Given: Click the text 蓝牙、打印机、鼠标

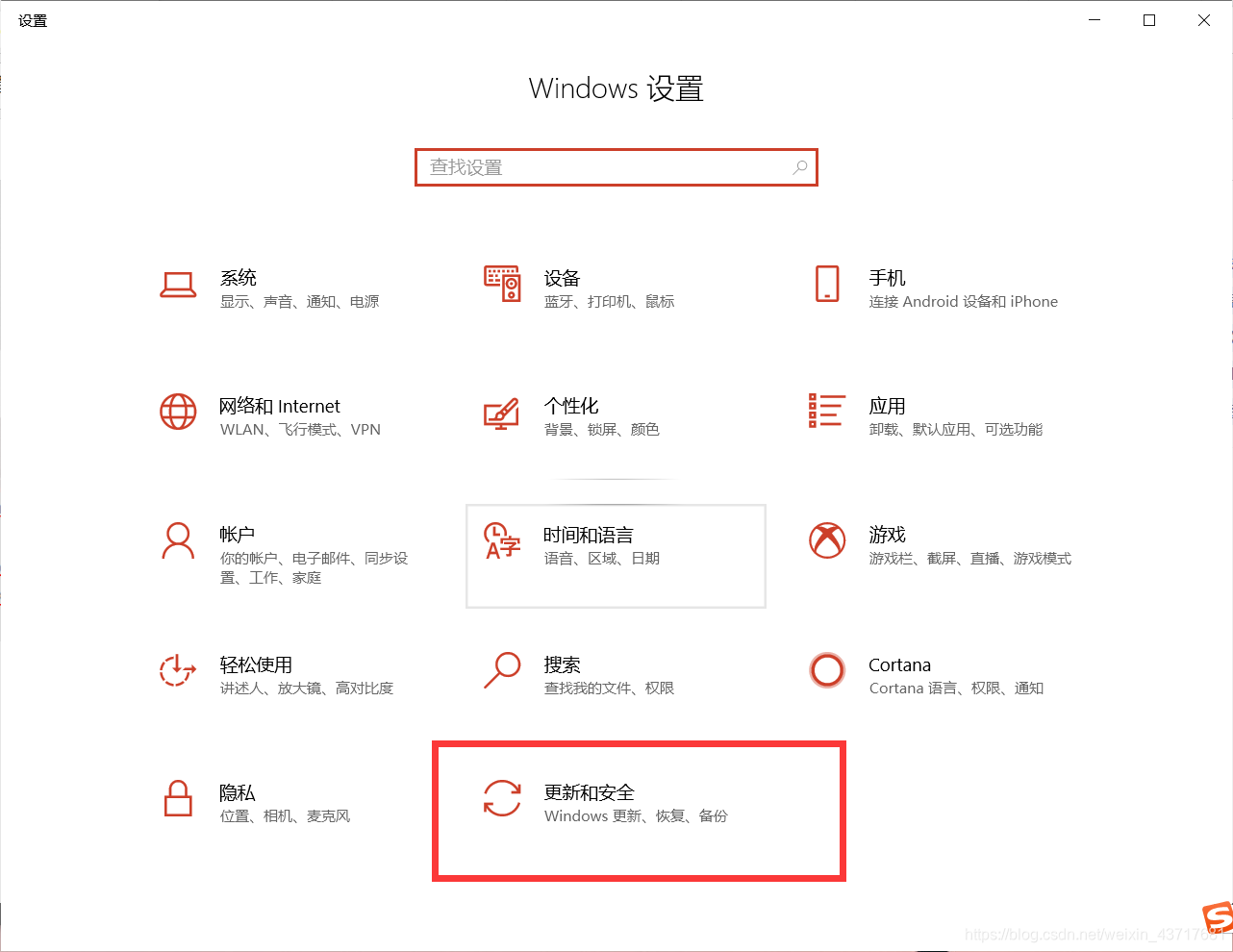Looking at the screenshot, I should tap(610, 302).
